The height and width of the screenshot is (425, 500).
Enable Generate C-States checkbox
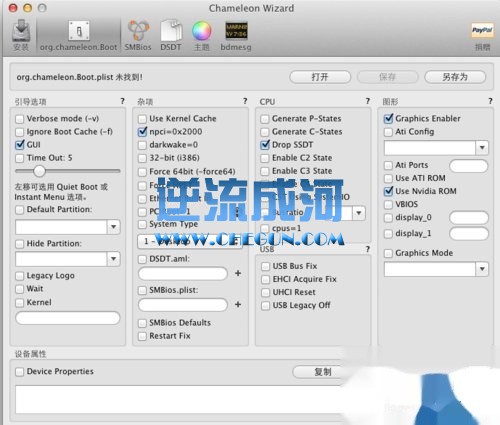click(x=265, y=132)
